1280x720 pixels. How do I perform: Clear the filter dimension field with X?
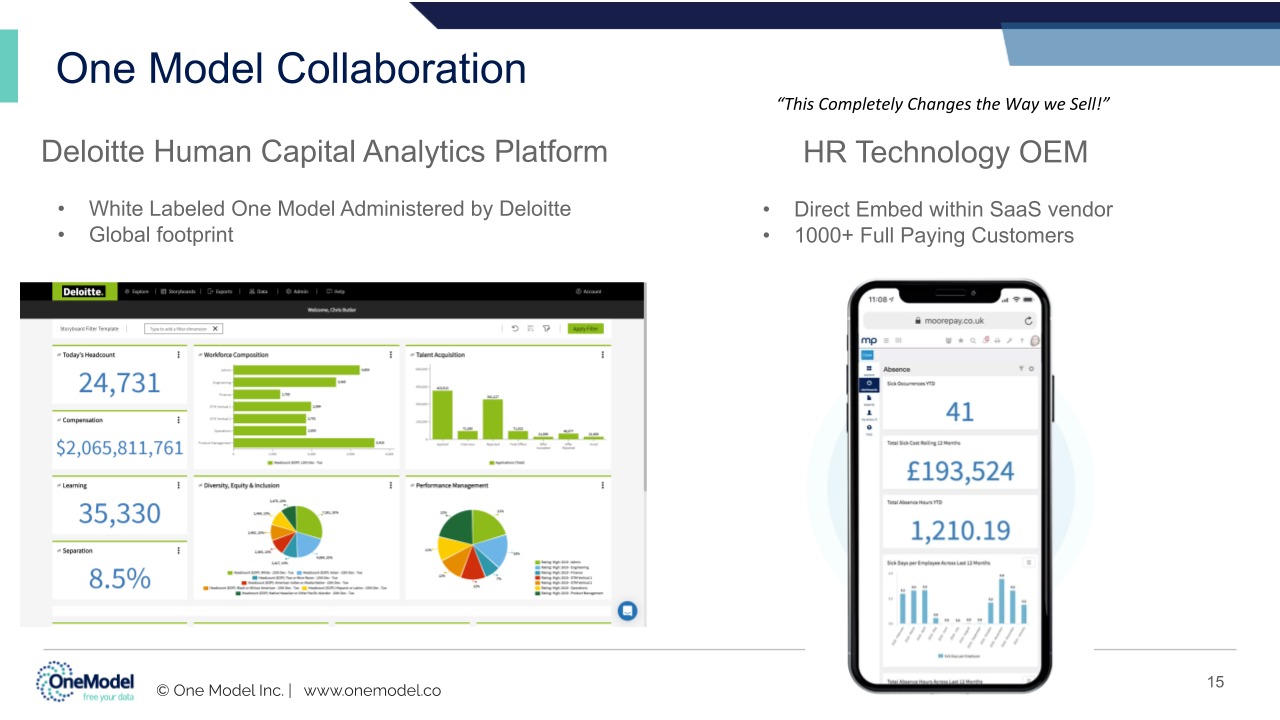point(215,328)
